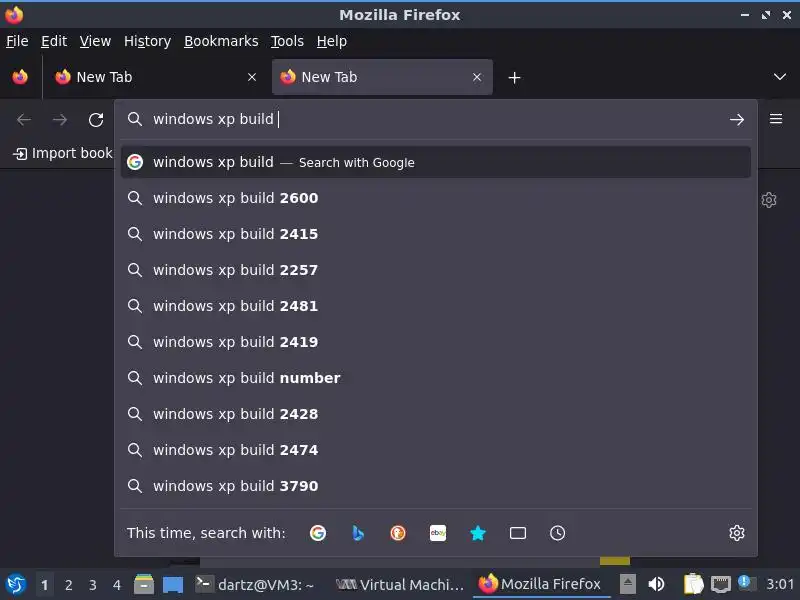Click the eject removable media tray icon
The image size is (800, 600).
(628, 584)
